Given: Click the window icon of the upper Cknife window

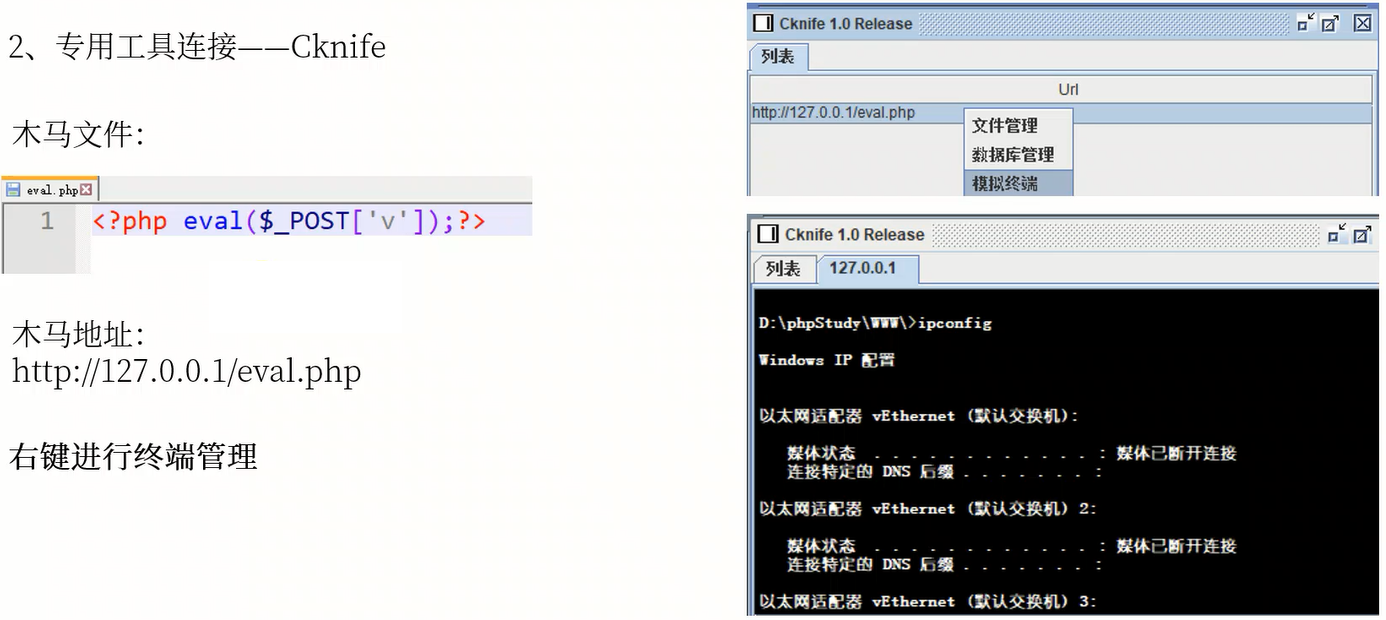Looking at the screenshot, I should coord(762,23).
